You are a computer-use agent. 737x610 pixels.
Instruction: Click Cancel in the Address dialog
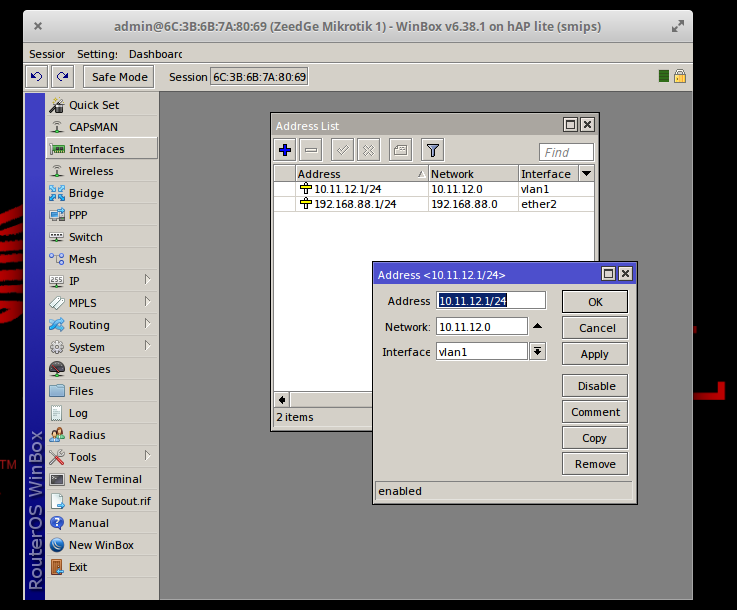pyautogui.click(x=595, y=328)
